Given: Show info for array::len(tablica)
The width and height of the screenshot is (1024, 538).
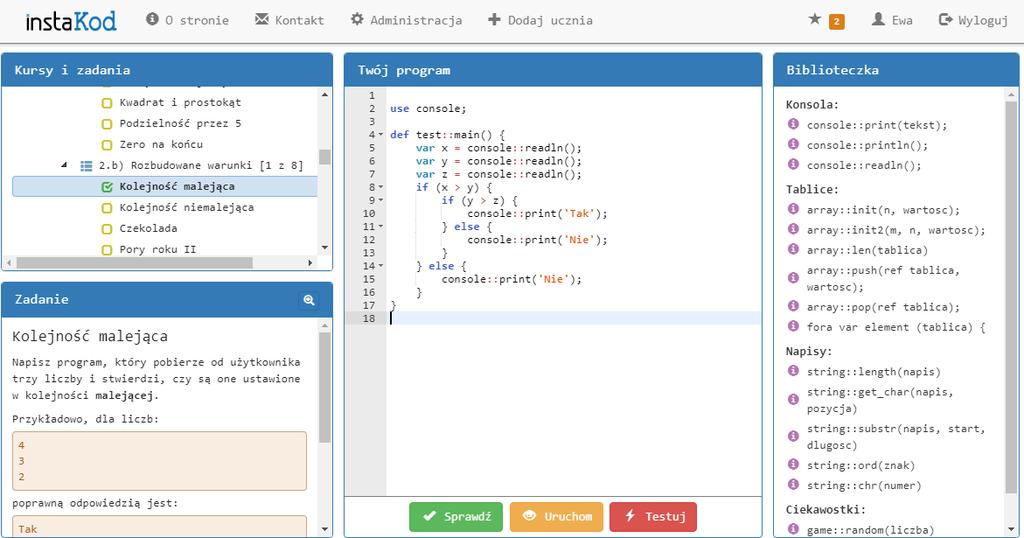Looking at the screenshot, I should coord(793,249).
